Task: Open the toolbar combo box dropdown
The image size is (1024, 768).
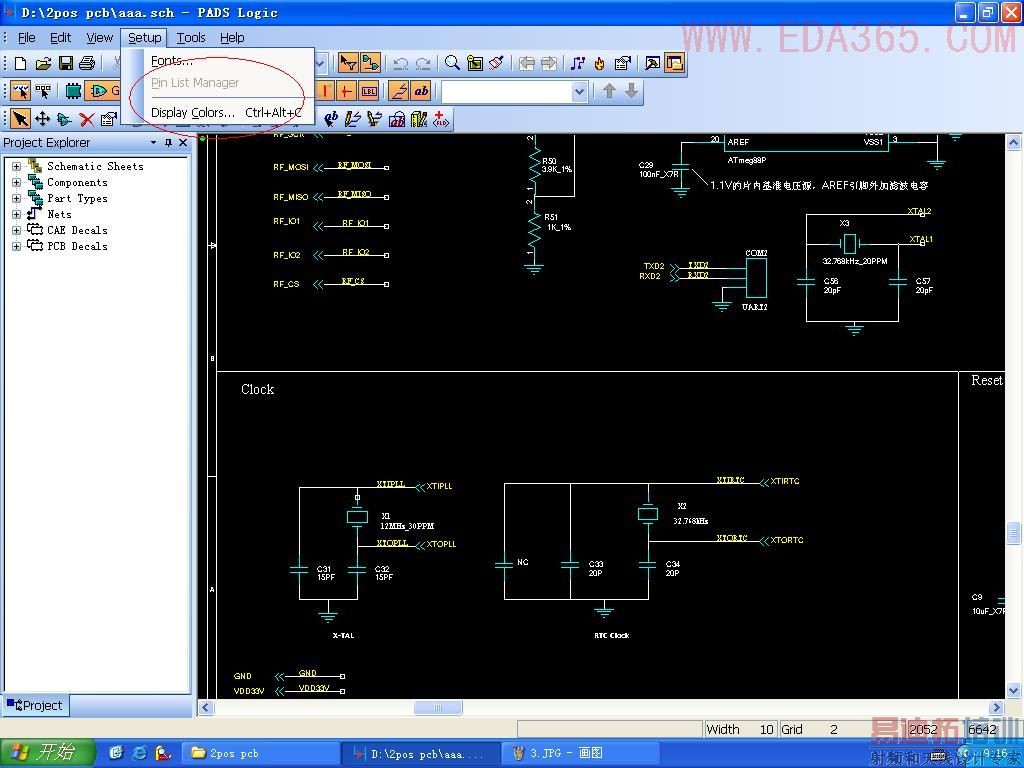Action: 579,91
